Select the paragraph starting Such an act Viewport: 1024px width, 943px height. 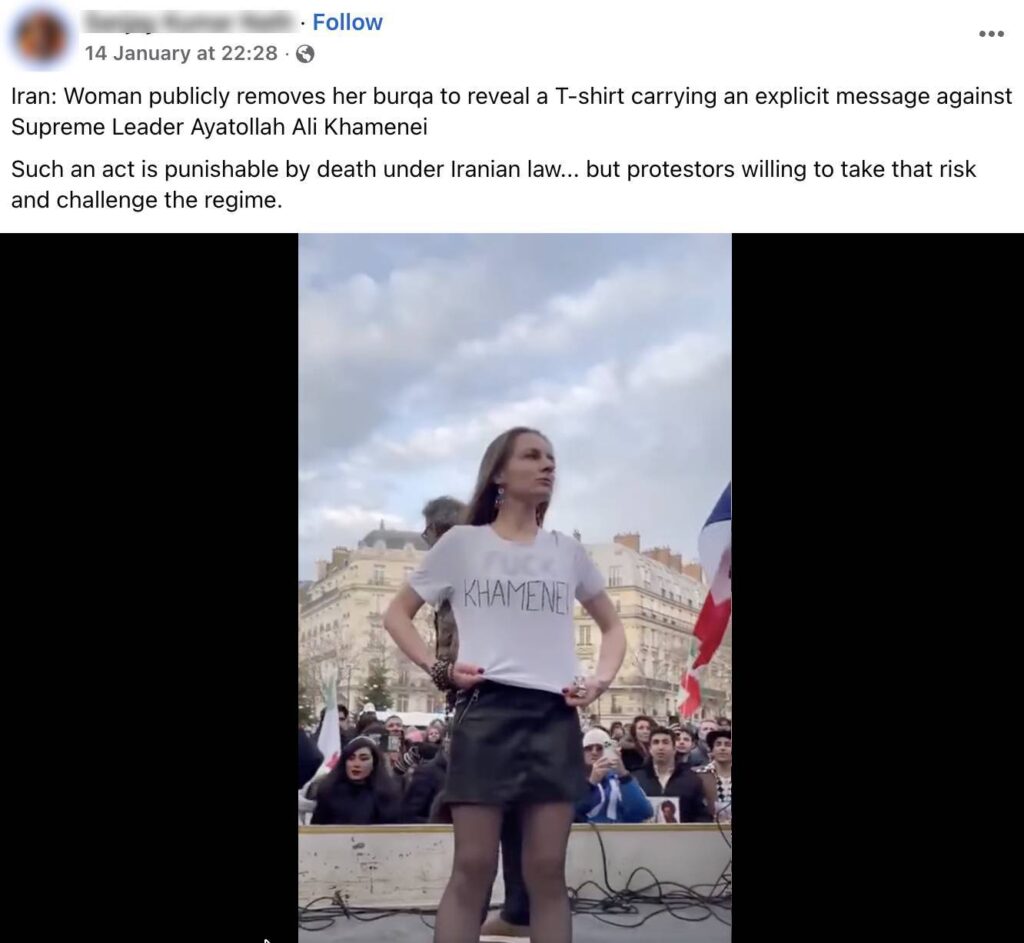[x=493, y=184]
